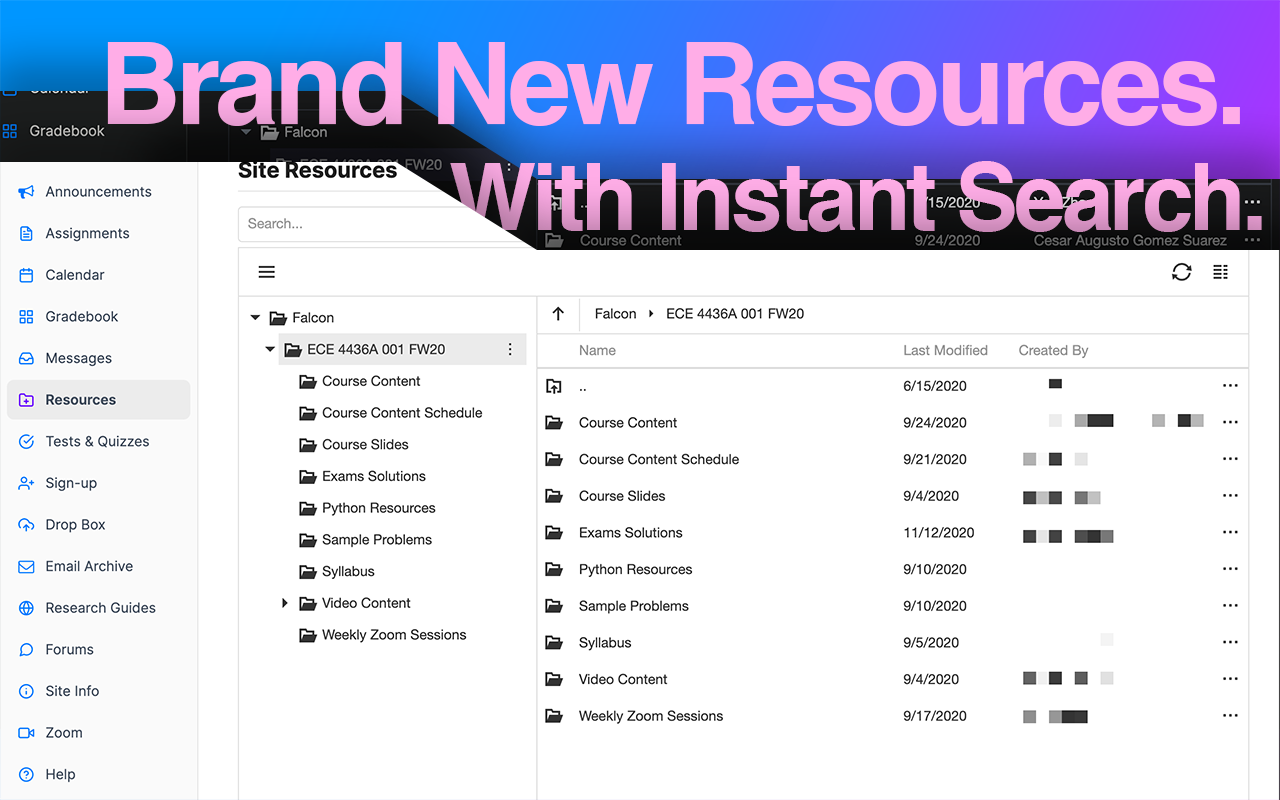Select Weekly Zoom Sessions in the folder tree
This screenshot has width=1280, height=800.
tap(394, 635)
